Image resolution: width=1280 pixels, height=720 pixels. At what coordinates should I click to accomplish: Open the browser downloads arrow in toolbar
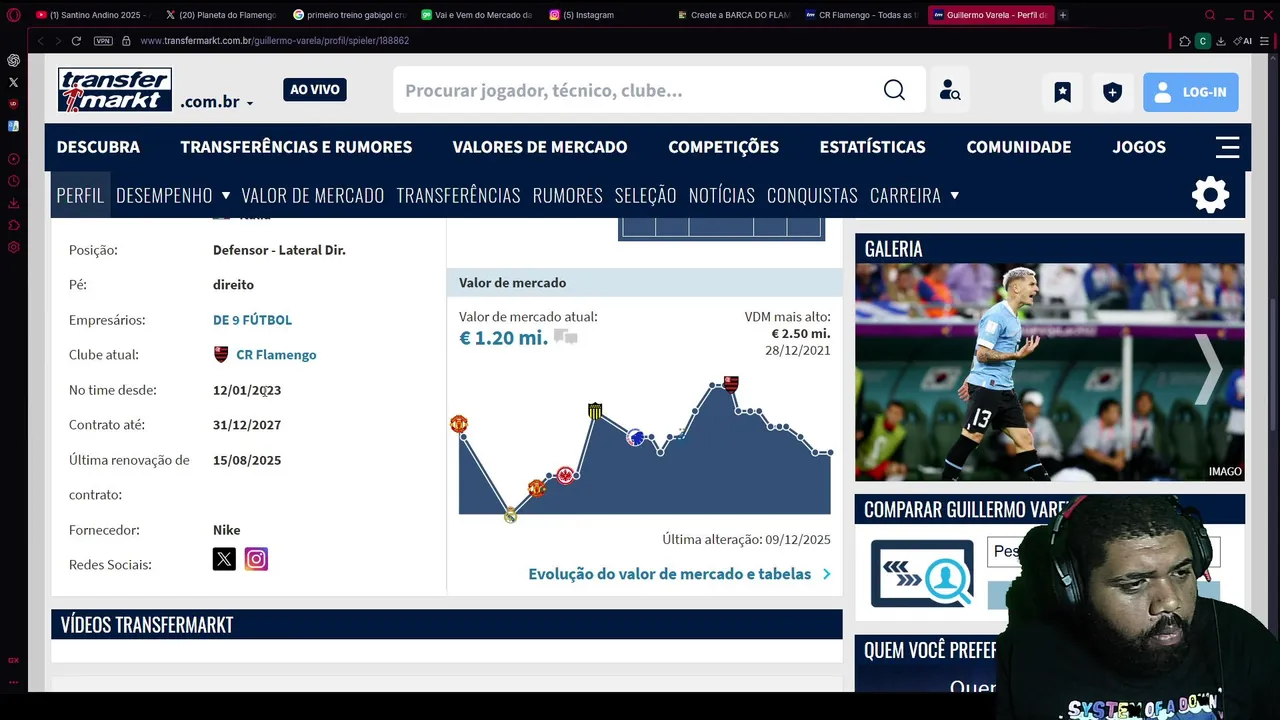(1221, 41)
